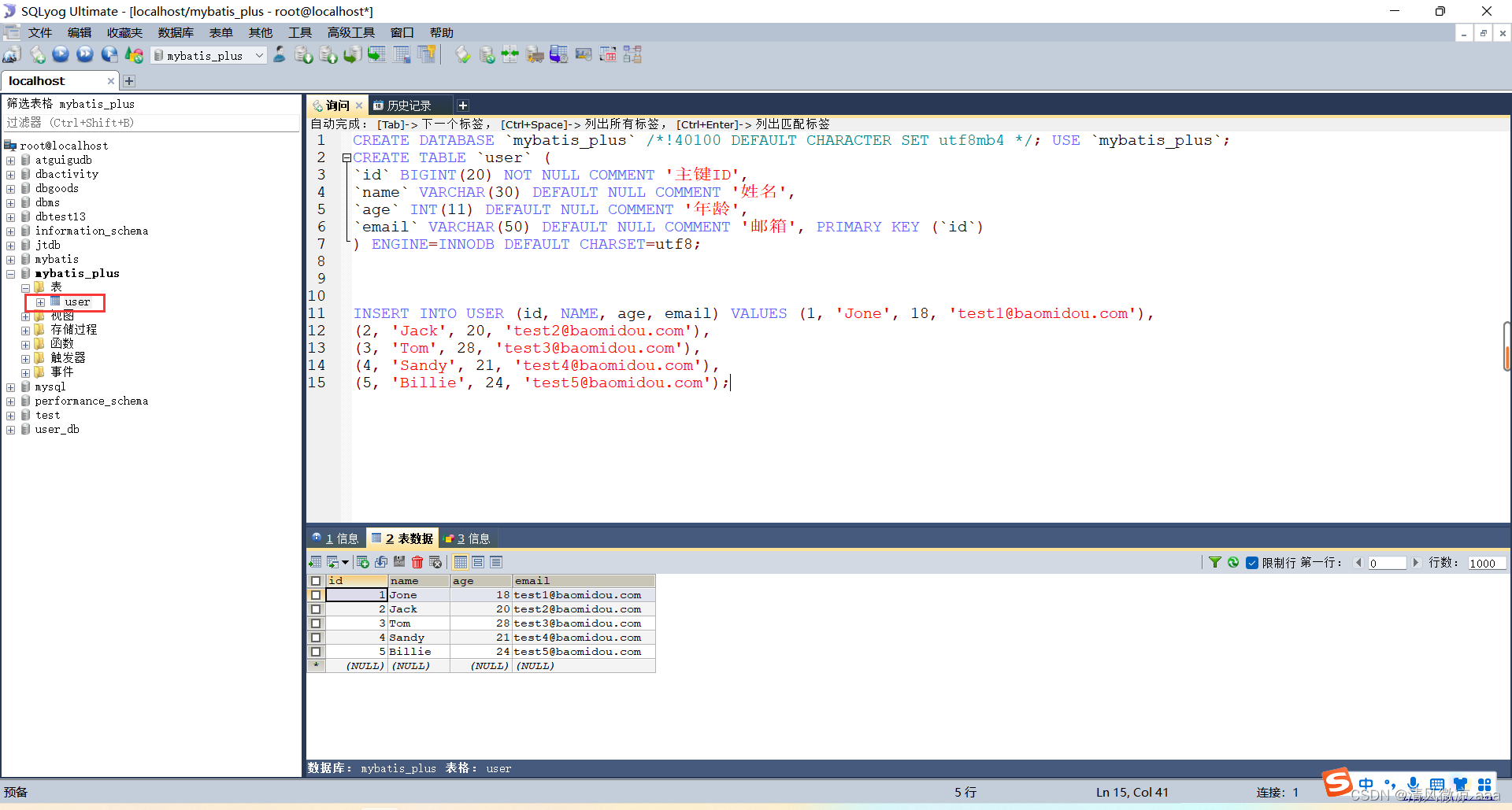Click execute and edit result icon
Screen dimensions: 1512x810
coord(109,54)
